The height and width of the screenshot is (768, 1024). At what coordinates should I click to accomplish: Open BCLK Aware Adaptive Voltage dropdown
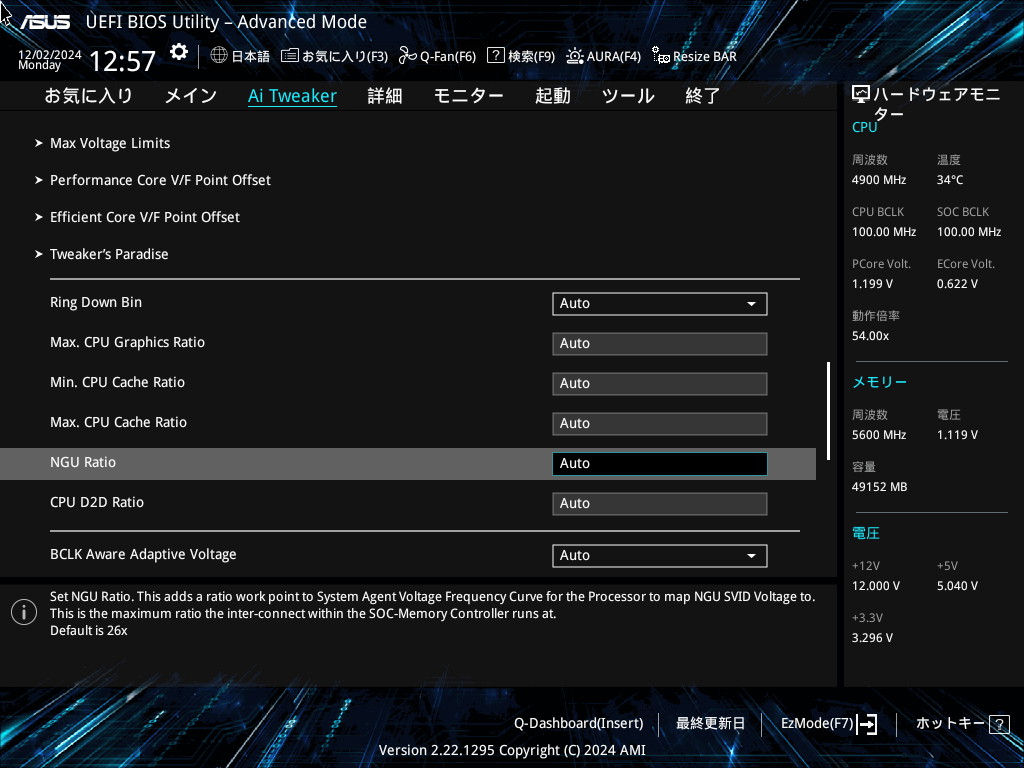click(x=659, y=555)
